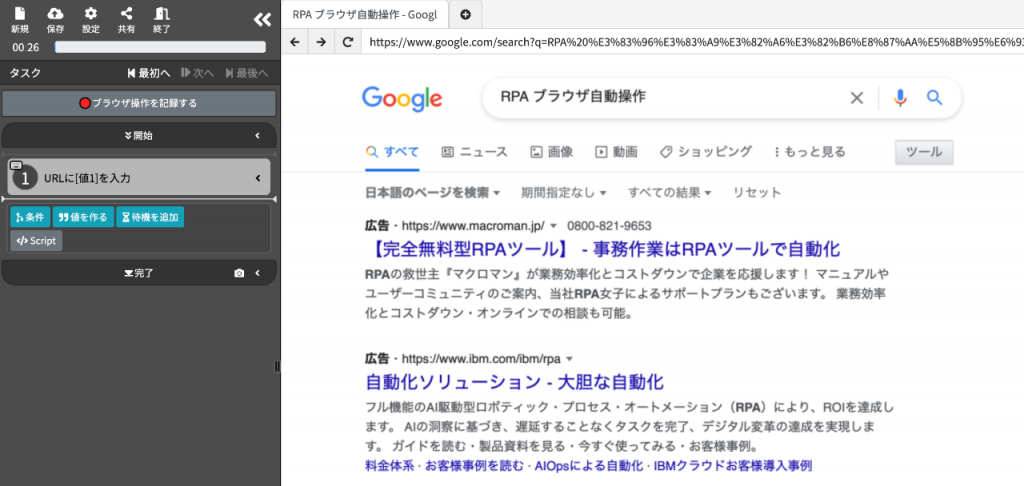The image size is (1024, 486).
Task: Jump to first step with 最初へ
Action: [149, 73]
